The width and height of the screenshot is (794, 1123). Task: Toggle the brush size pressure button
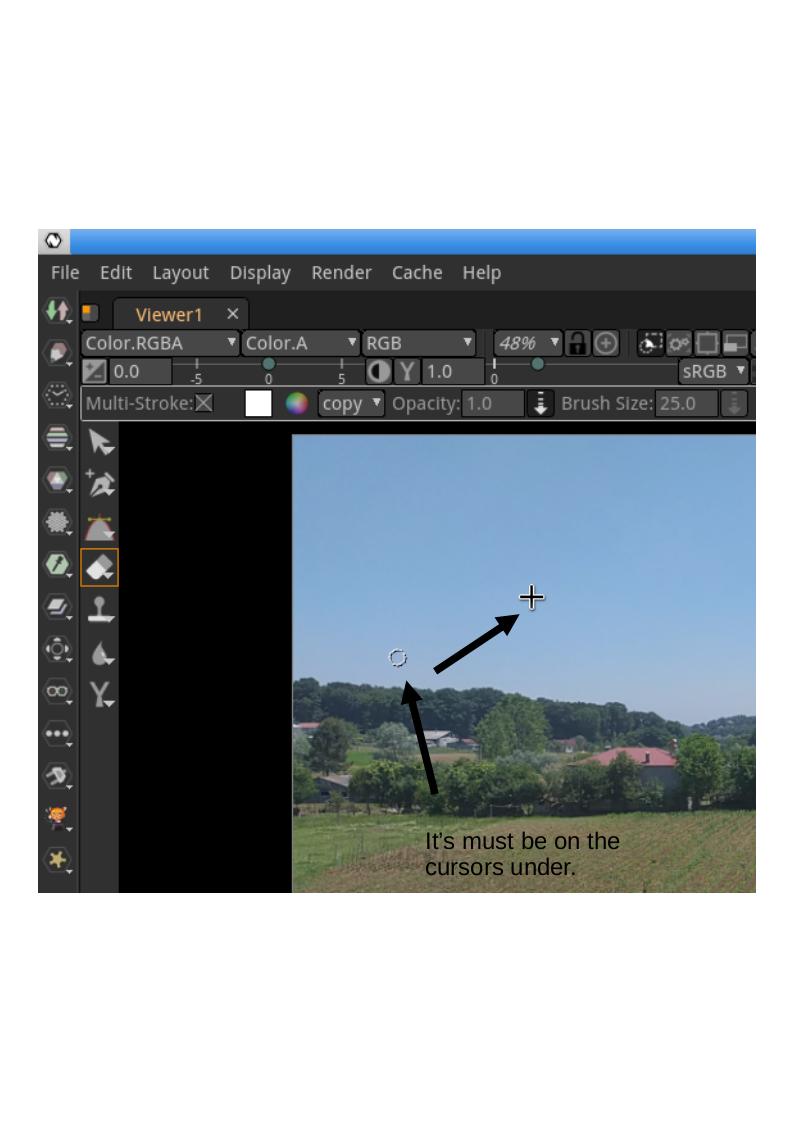[x=734, y=403]
